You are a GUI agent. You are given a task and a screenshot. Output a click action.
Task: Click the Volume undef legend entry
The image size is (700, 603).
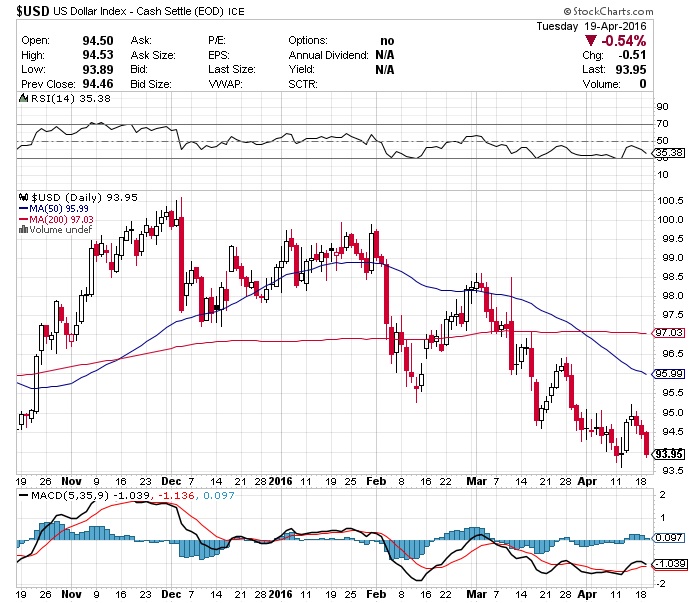tap(60, 229)
